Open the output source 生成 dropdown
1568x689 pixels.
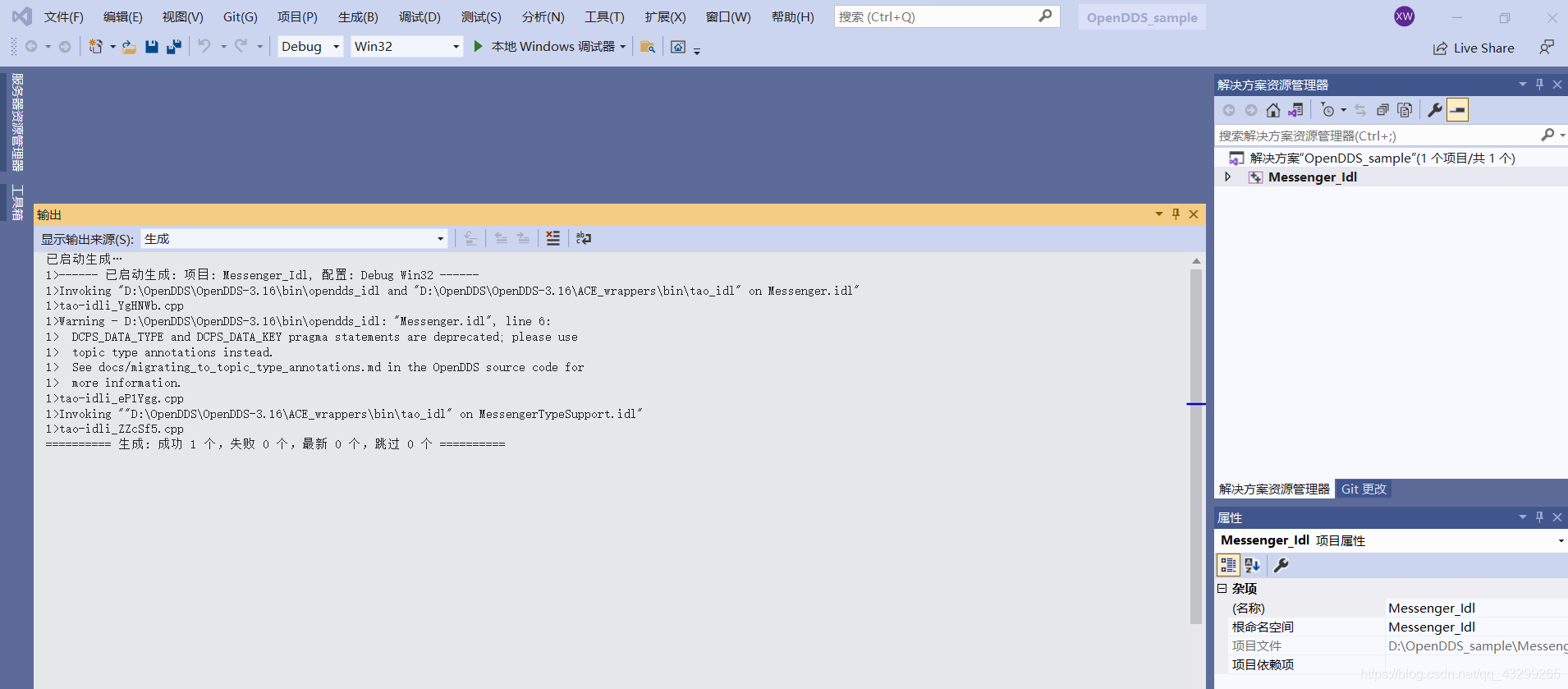(x=294, y=239)
